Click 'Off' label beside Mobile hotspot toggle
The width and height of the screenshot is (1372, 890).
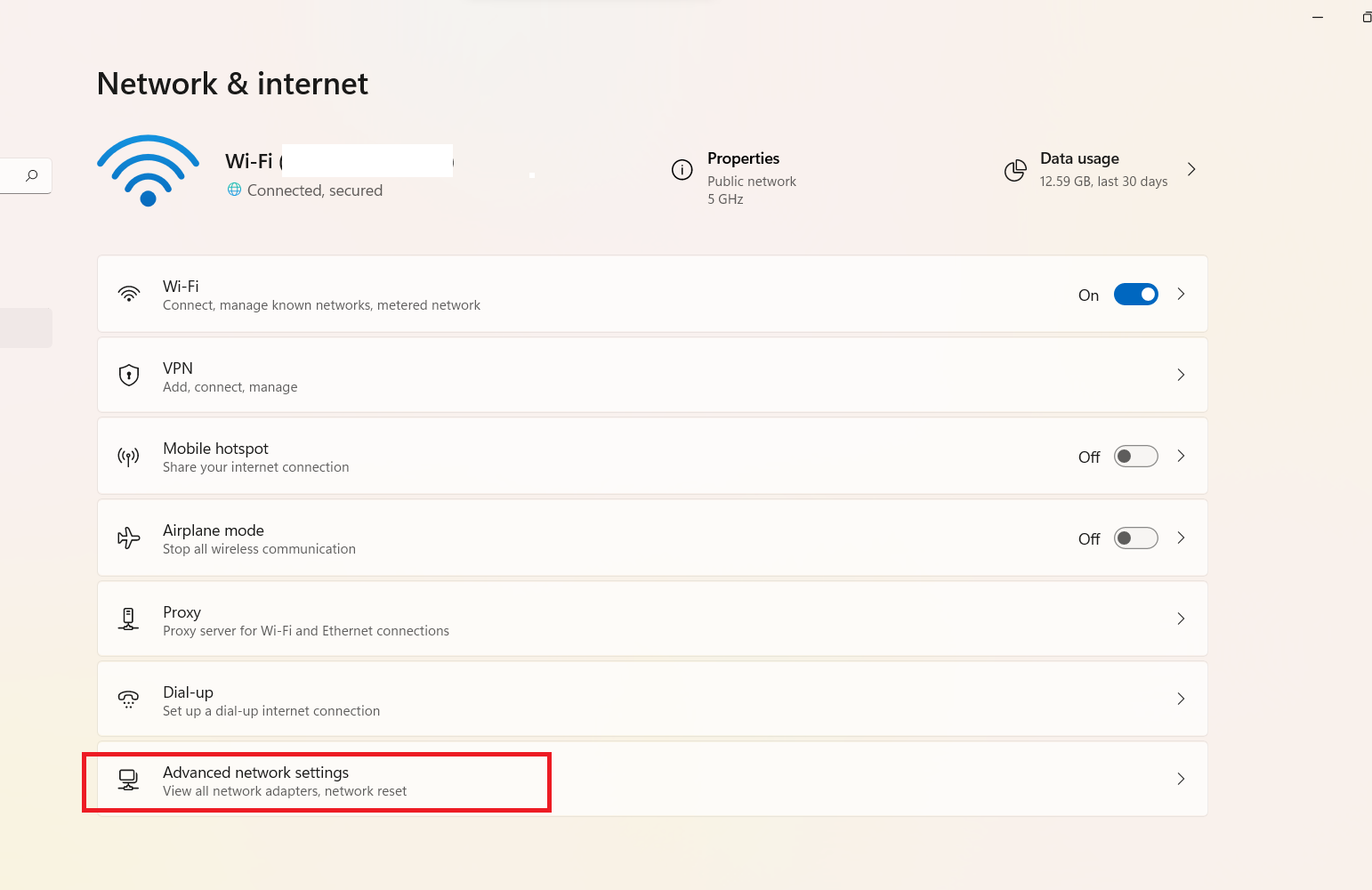[x=1089, y=457]
